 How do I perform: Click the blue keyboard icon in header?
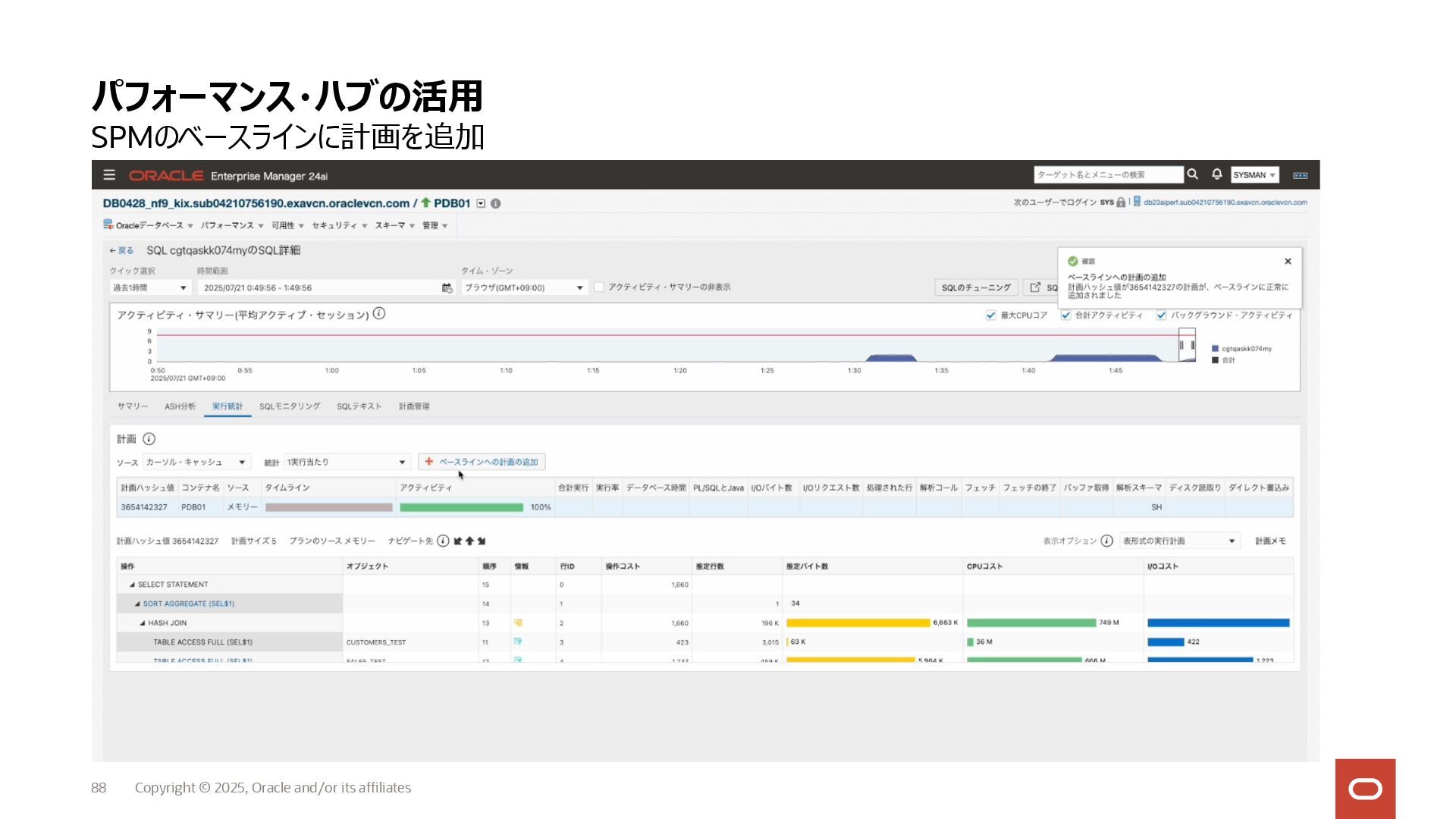(x=1300, y=175)
